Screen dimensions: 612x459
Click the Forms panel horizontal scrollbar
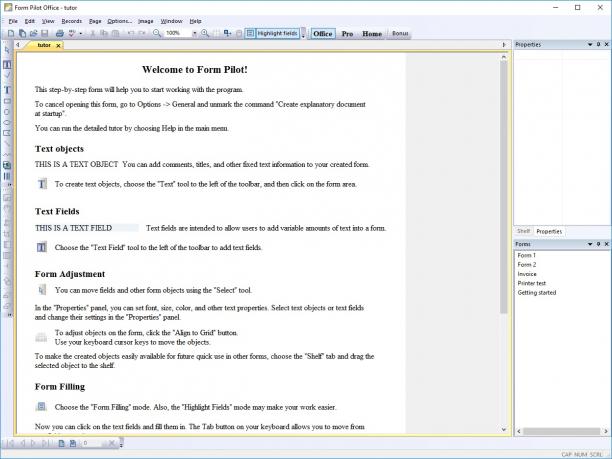tap(561, 431)
